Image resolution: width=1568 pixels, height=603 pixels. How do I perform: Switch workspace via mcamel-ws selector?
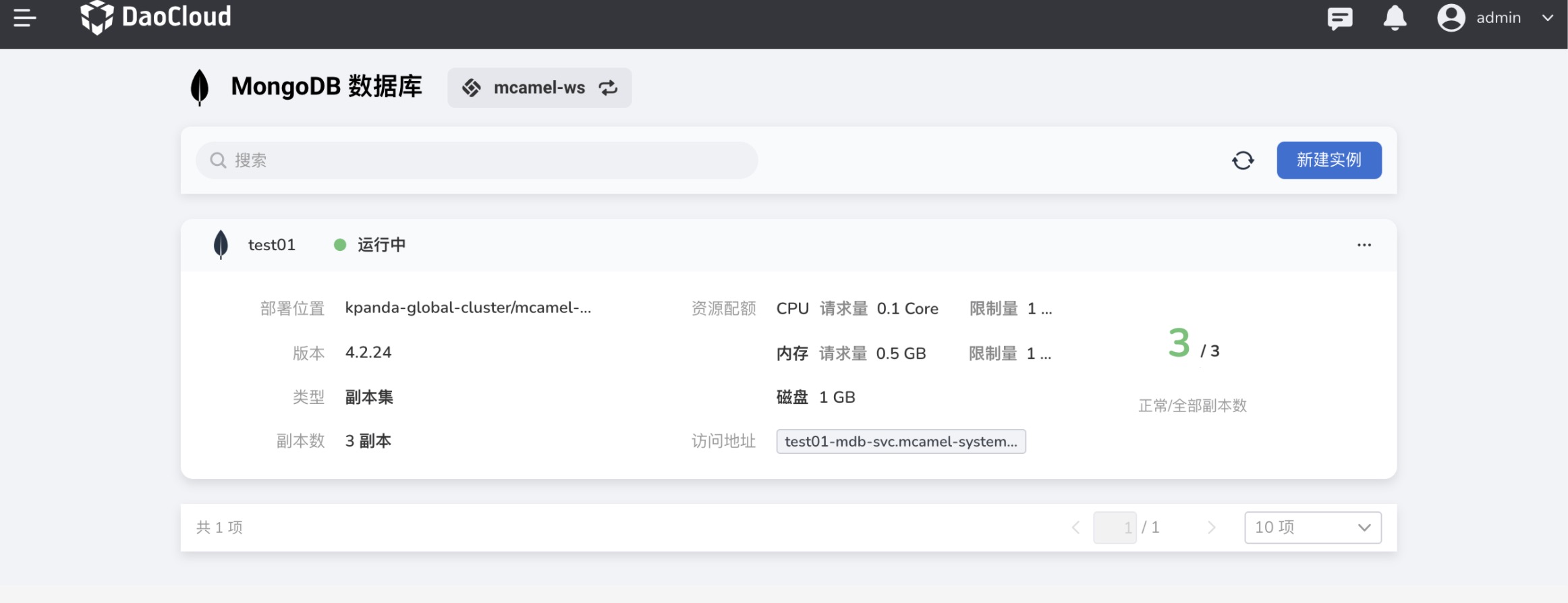click(540, 88)
